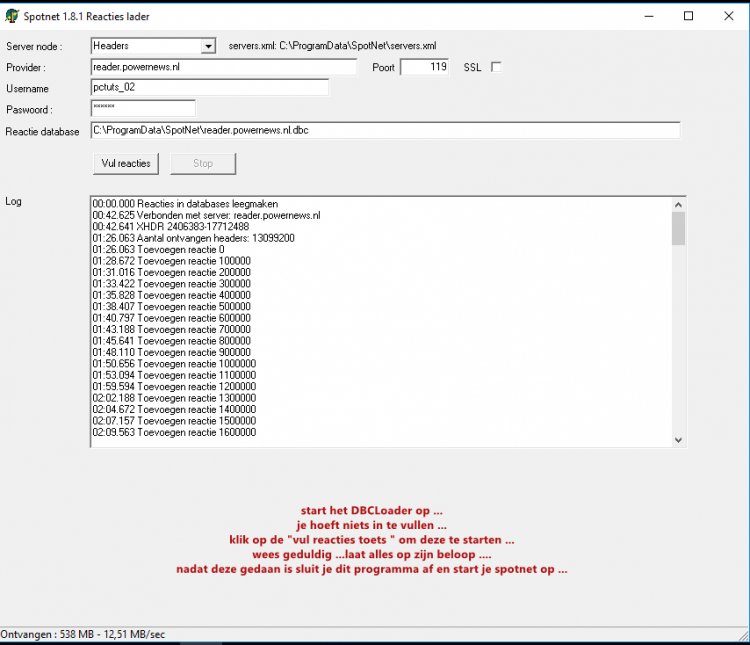Click the log scrollbar up arrow
750x645 pixels.
coord(678,203)
